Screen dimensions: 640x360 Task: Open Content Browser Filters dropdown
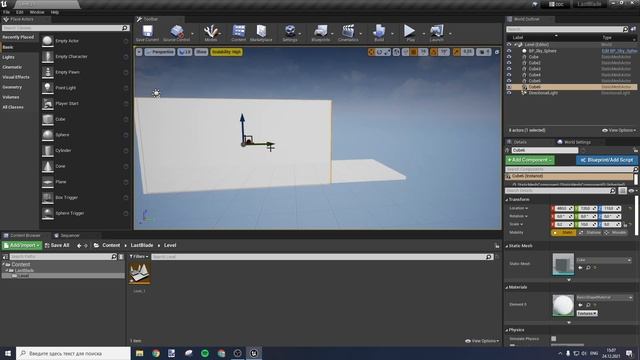point(139,257)
